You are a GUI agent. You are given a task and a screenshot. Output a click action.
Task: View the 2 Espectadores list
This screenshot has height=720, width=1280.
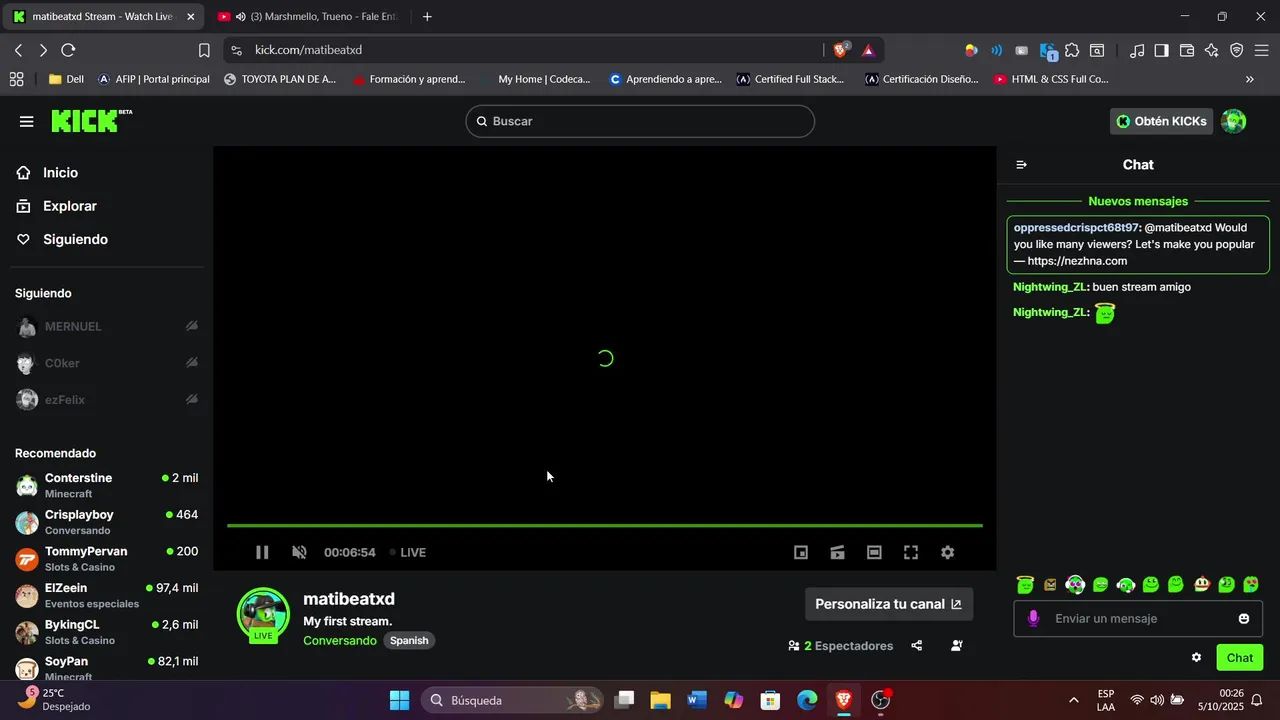pos(841,646)
